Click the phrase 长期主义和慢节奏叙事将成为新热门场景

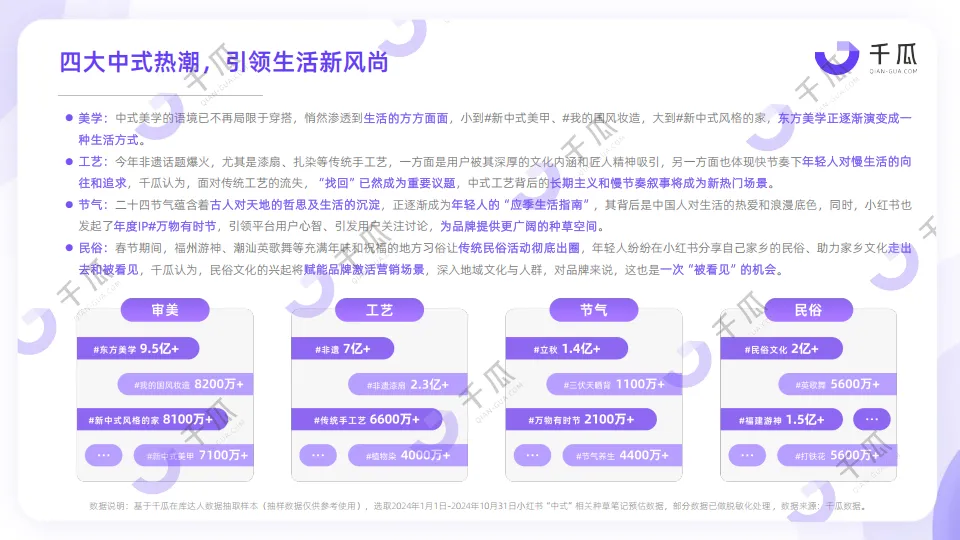pos(659,183)
